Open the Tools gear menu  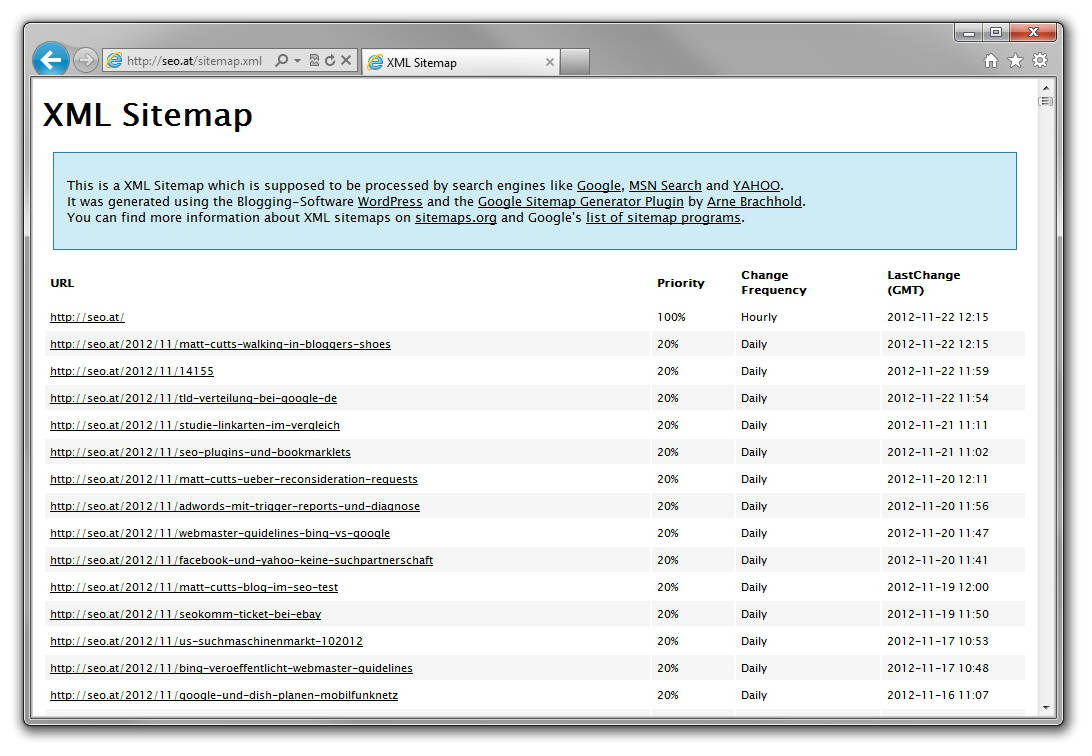pos(1040,61)
